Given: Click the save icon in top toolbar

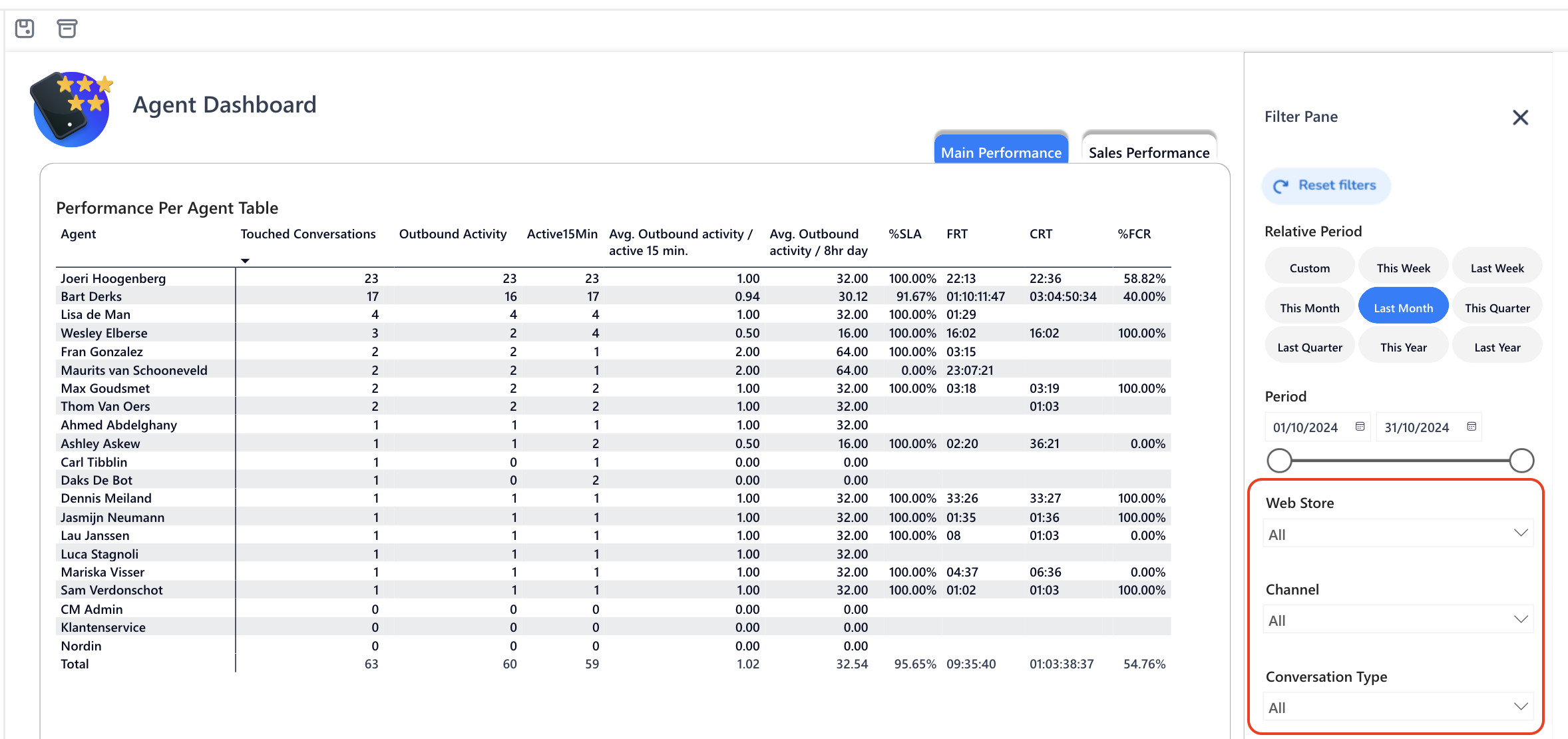Looking at the screenshot, I should pyautogui.click(x=25, y=28).
